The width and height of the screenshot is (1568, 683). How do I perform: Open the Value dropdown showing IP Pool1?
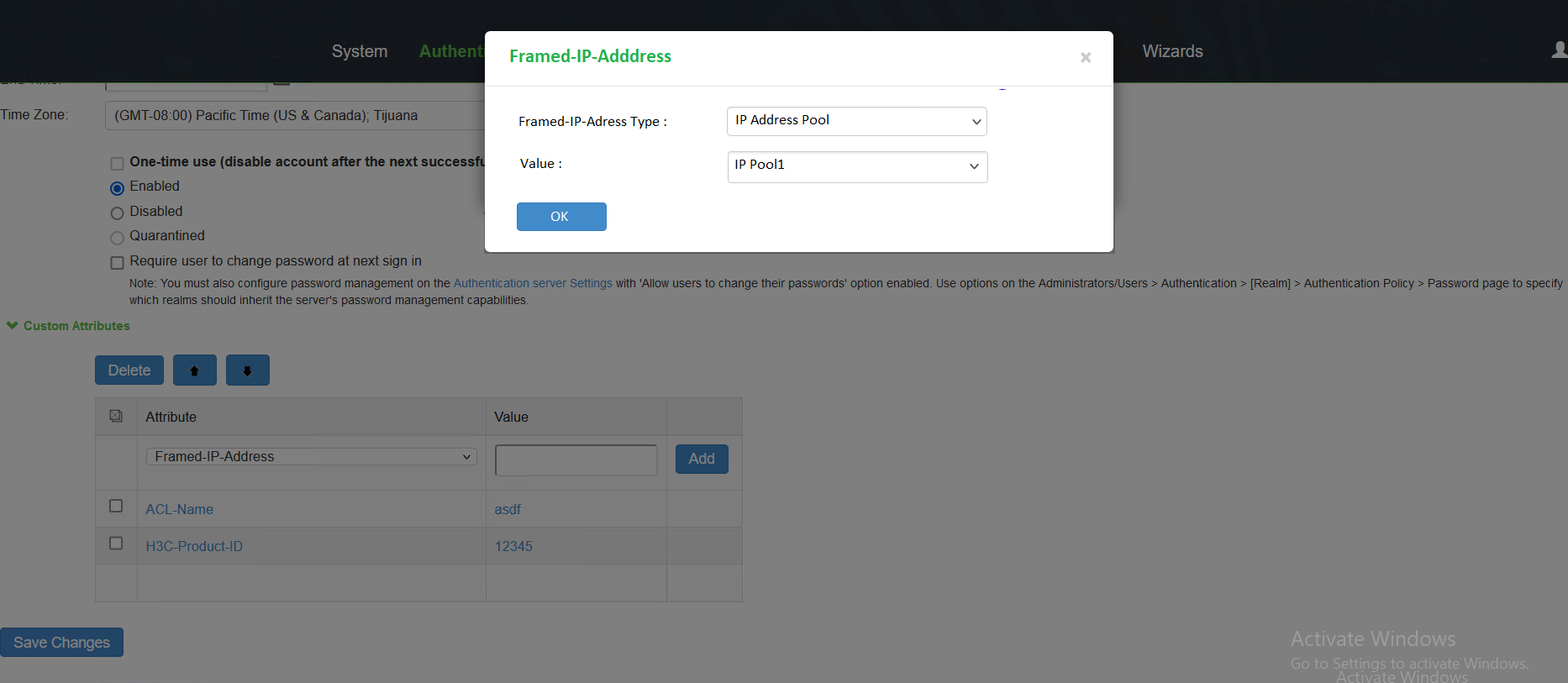[856, 166]
